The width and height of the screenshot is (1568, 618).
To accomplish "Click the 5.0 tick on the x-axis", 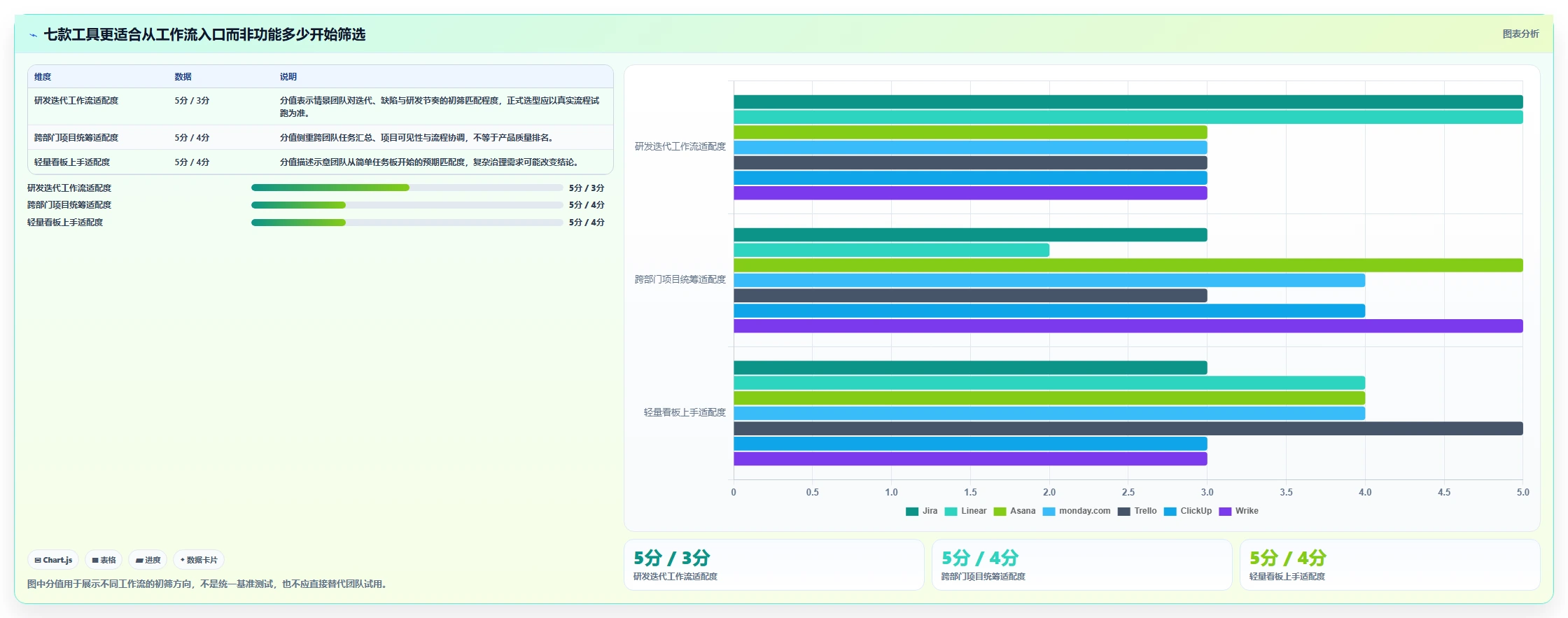I will [1522, 492].
